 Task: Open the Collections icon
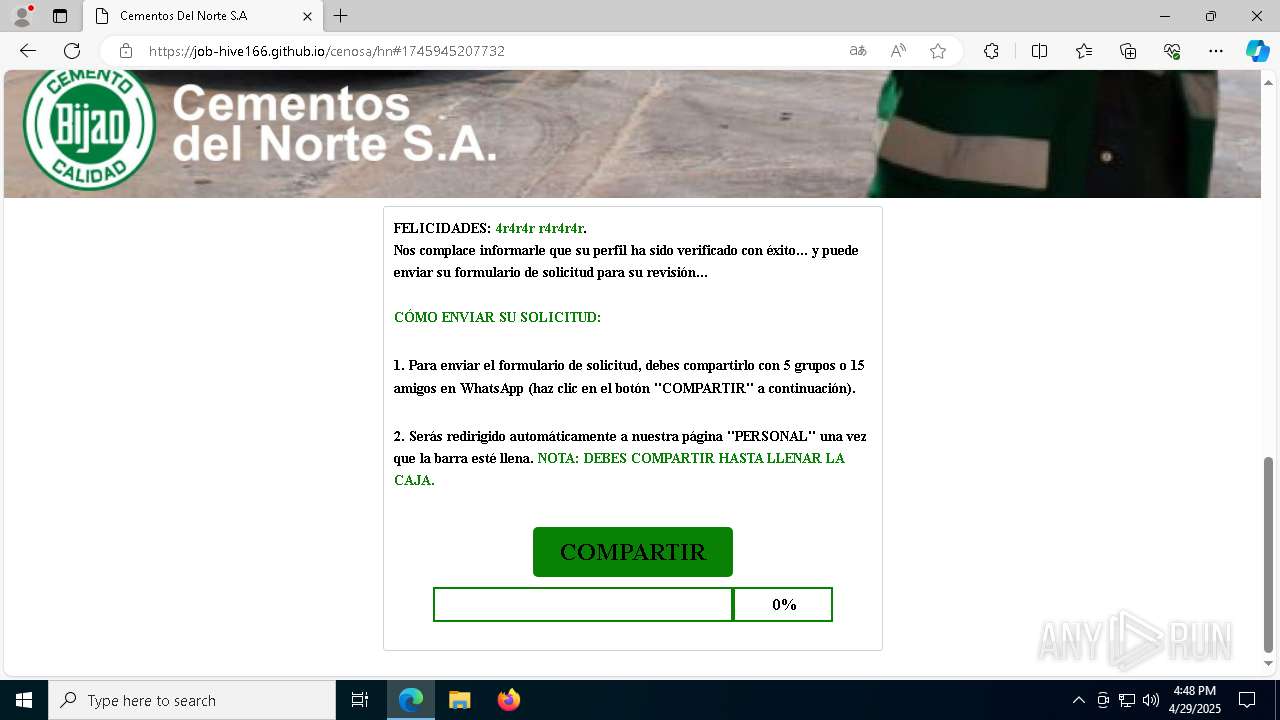1128,51
